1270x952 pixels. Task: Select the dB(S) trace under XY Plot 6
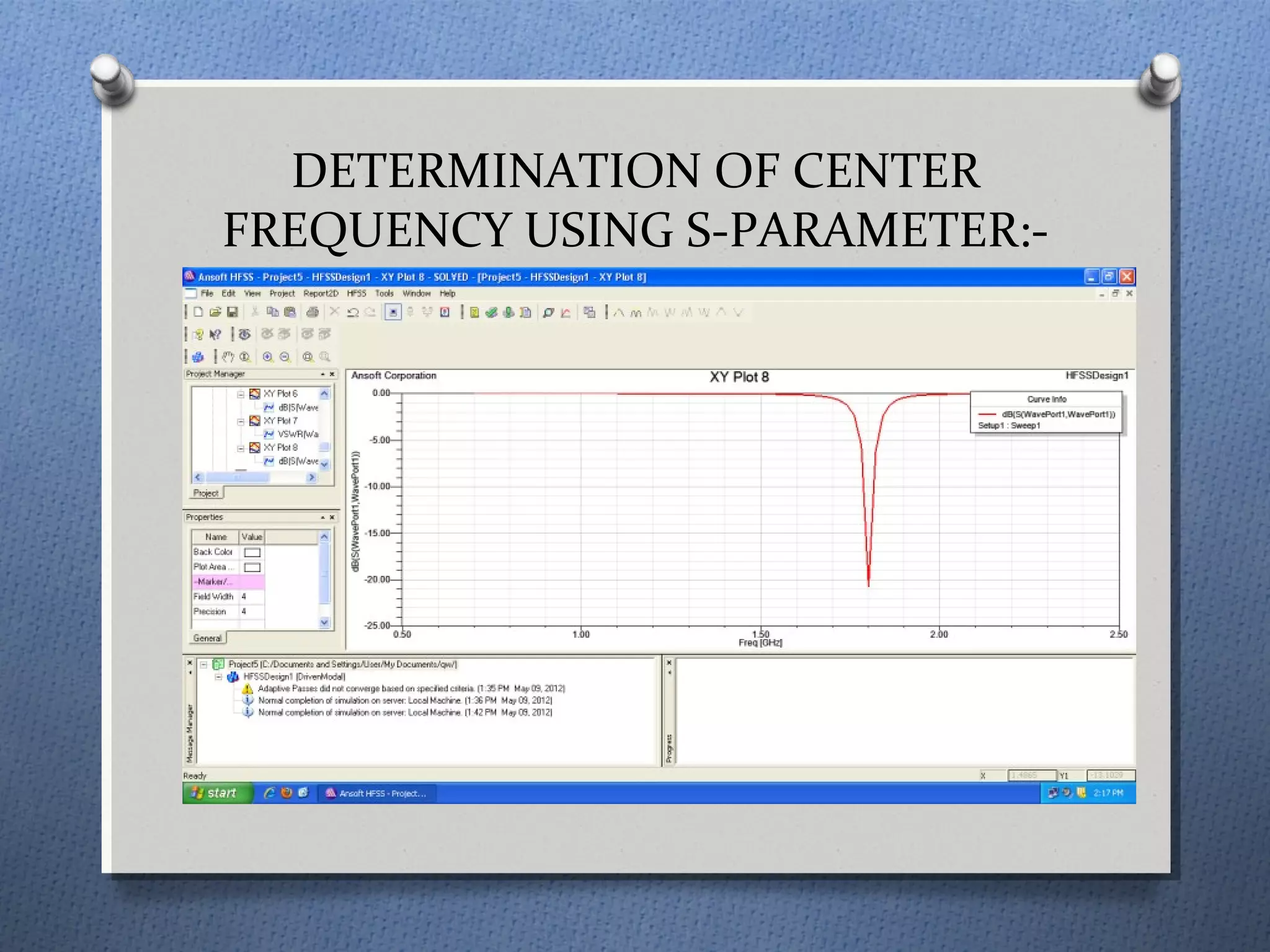[x=291, y=408]
